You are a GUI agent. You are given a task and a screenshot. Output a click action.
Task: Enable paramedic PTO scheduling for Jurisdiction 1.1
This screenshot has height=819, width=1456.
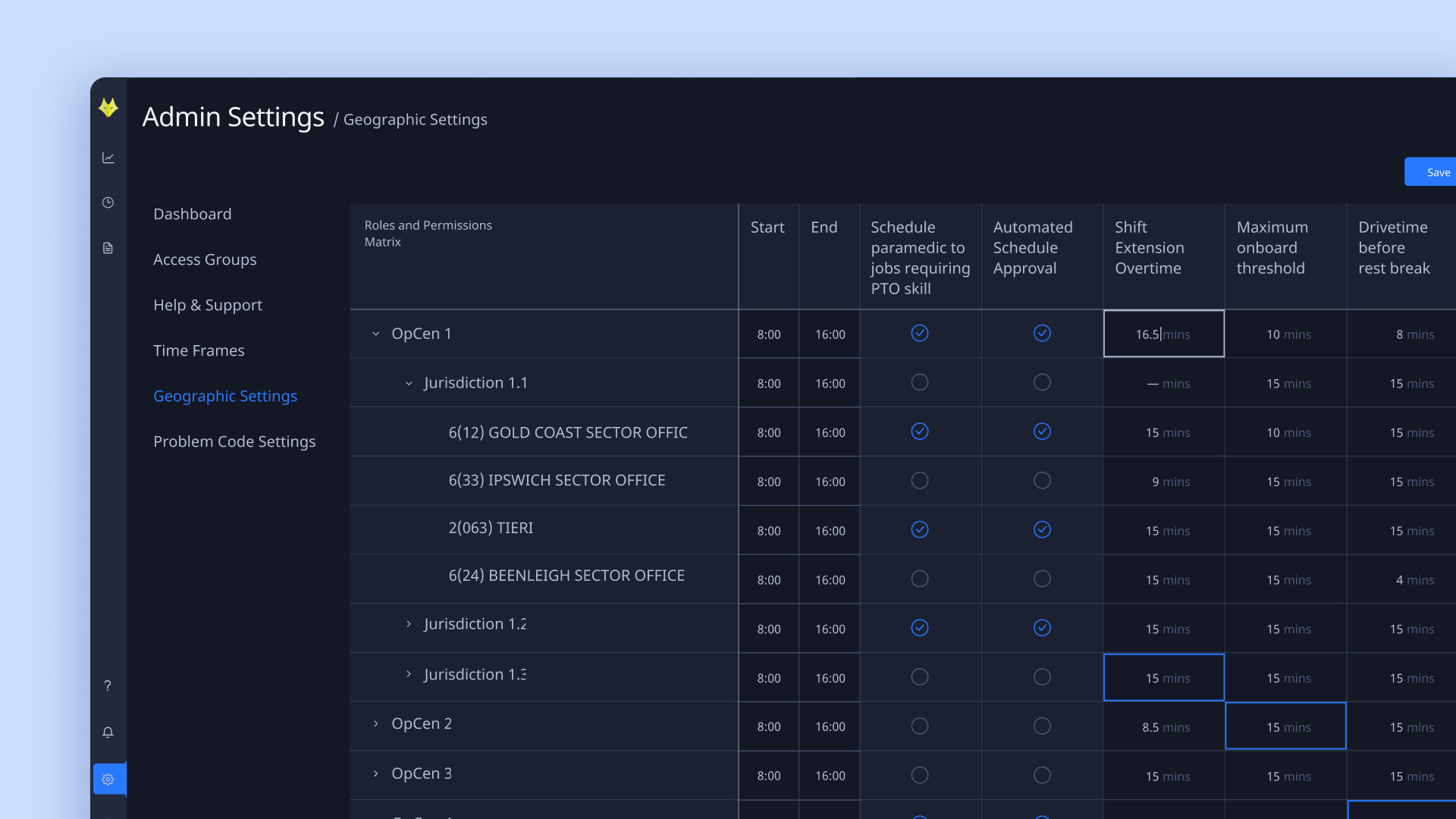point(920,382)
